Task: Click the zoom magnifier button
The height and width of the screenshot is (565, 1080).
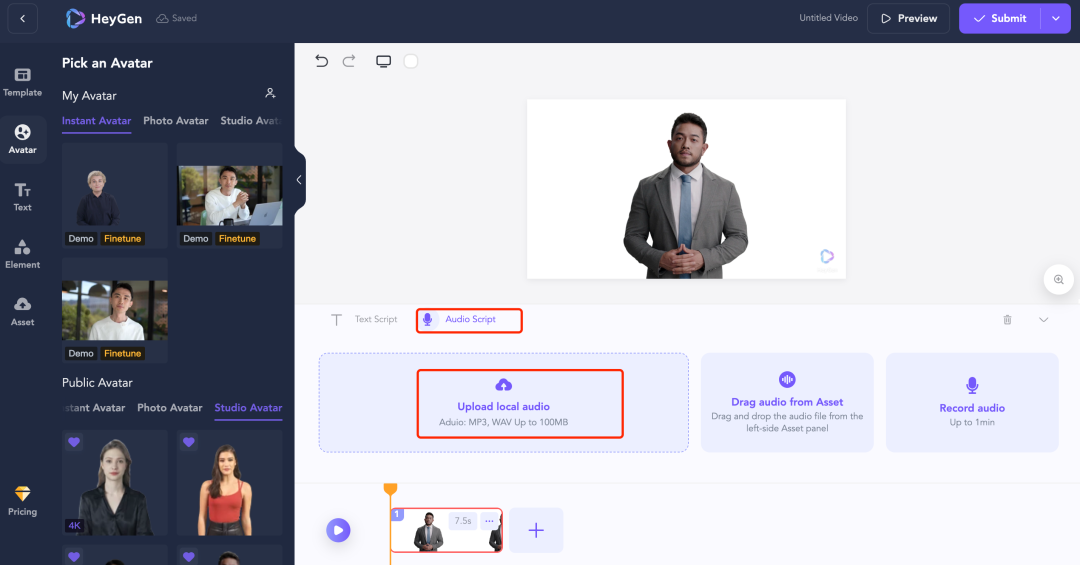Action: click(1059, 280)
